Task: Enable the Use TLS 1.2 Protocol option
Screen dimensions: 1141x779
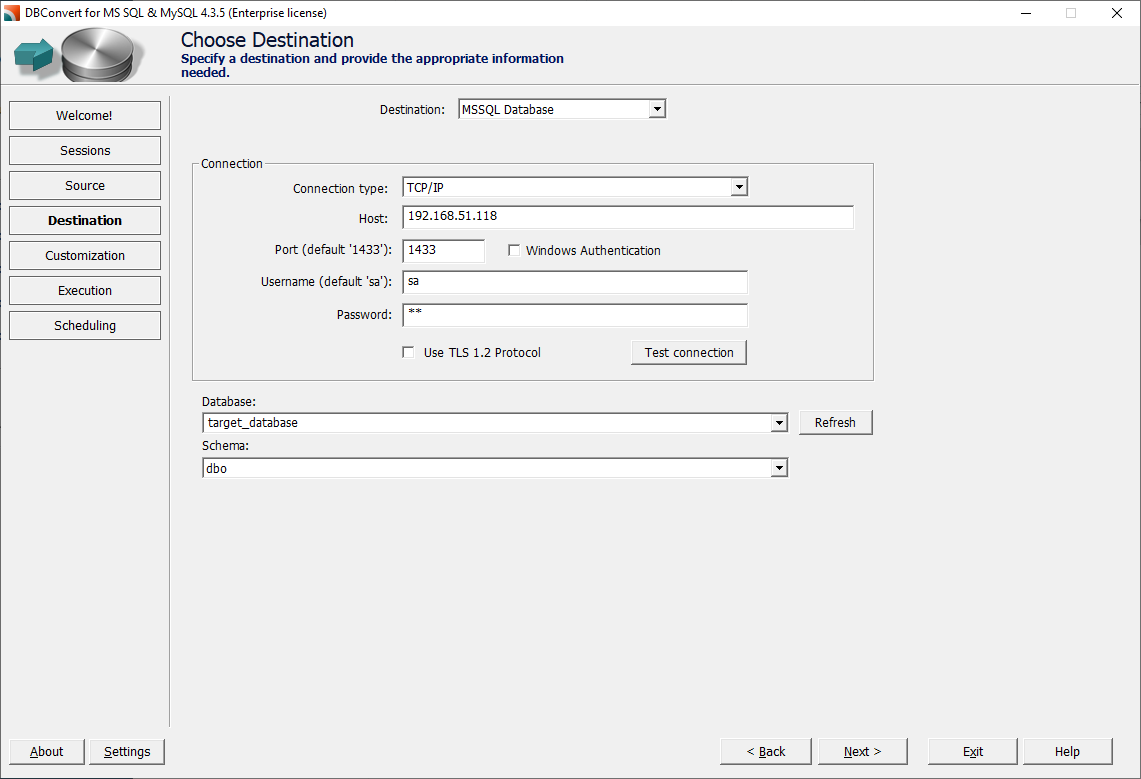Action: [408, 351]
